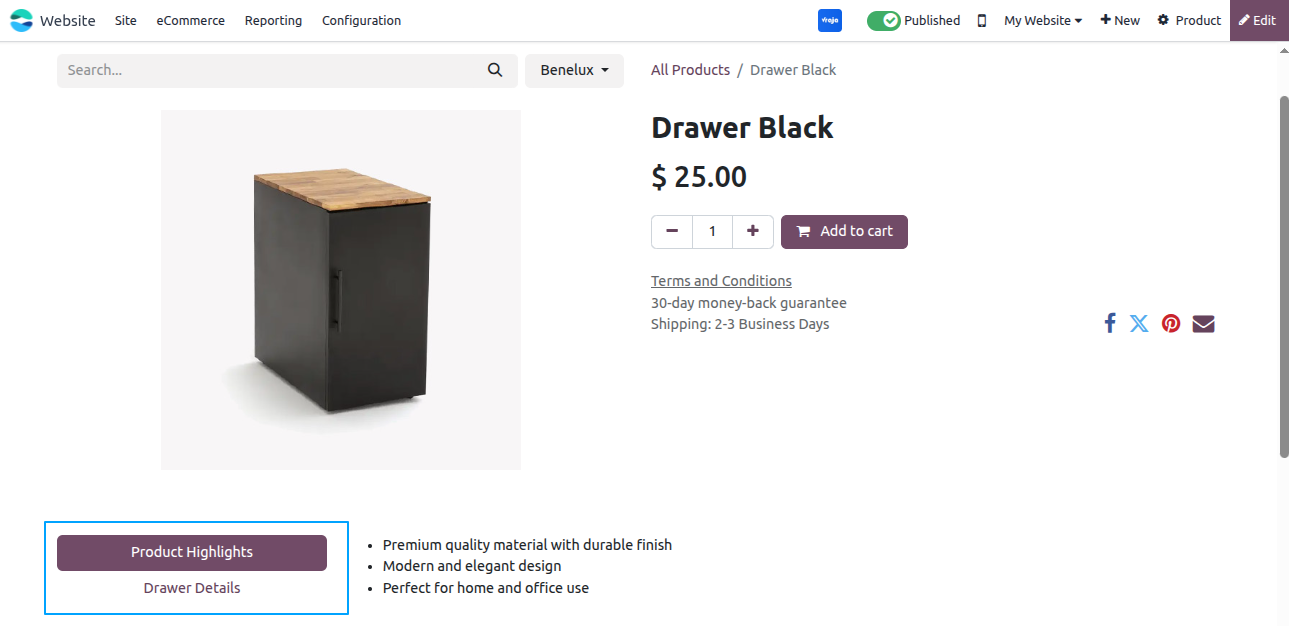The height and width of the screenshot is (626, 1289).
Task: Share product on X (Twitter)
Action: [1139, 323]
